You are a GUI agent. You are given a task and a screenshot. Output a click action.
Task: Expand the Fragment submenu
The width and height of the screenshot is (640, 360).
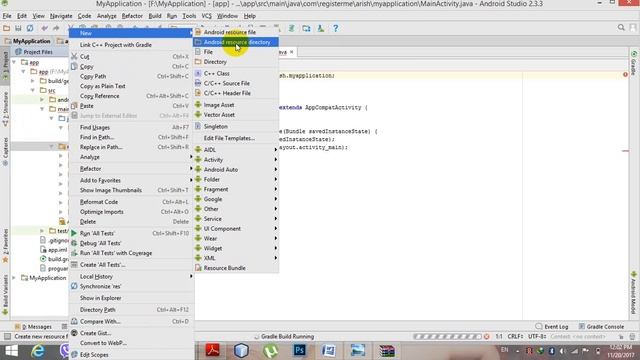(x=236, y=189)
